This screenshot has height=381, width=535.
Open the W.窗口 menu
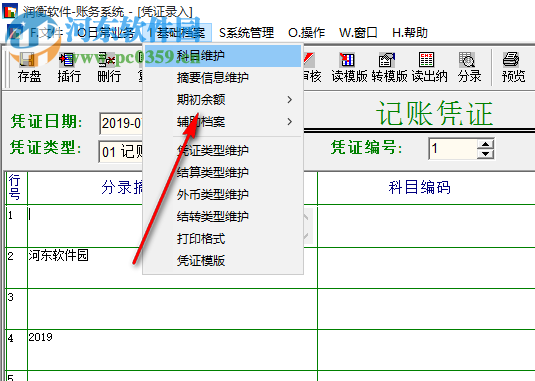tap(358, 33)
